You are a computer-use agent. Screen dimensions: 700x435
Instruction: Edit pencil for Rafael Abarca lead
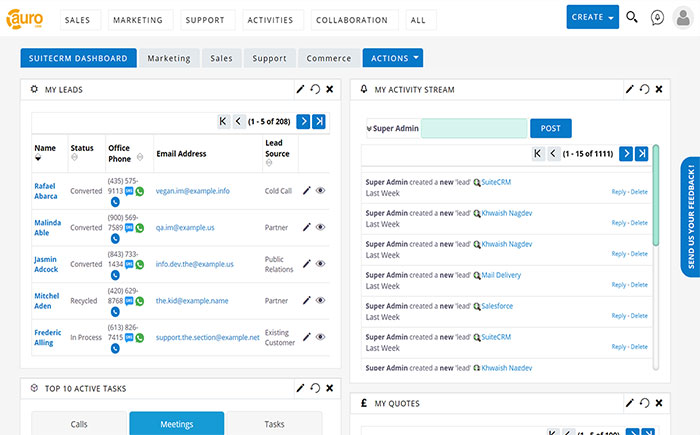(x=306, y=191)
